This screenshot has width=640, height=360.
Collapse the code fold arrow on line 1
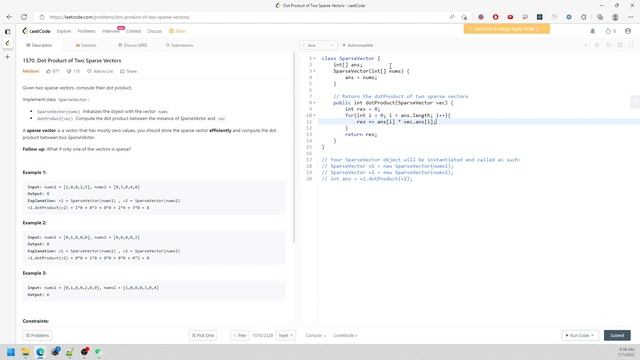coord(315,58)
